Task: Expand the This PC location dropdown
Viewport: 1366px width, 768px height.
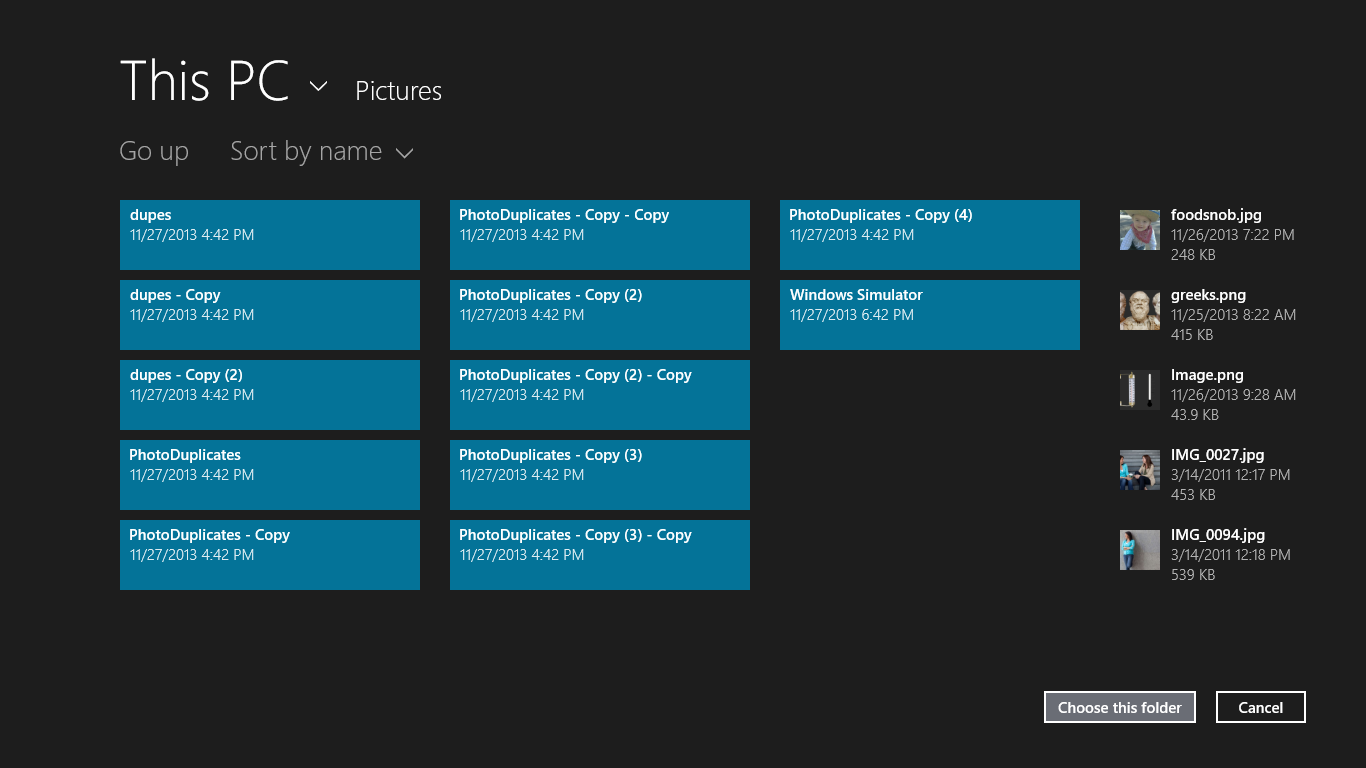Action: point(318,87)
